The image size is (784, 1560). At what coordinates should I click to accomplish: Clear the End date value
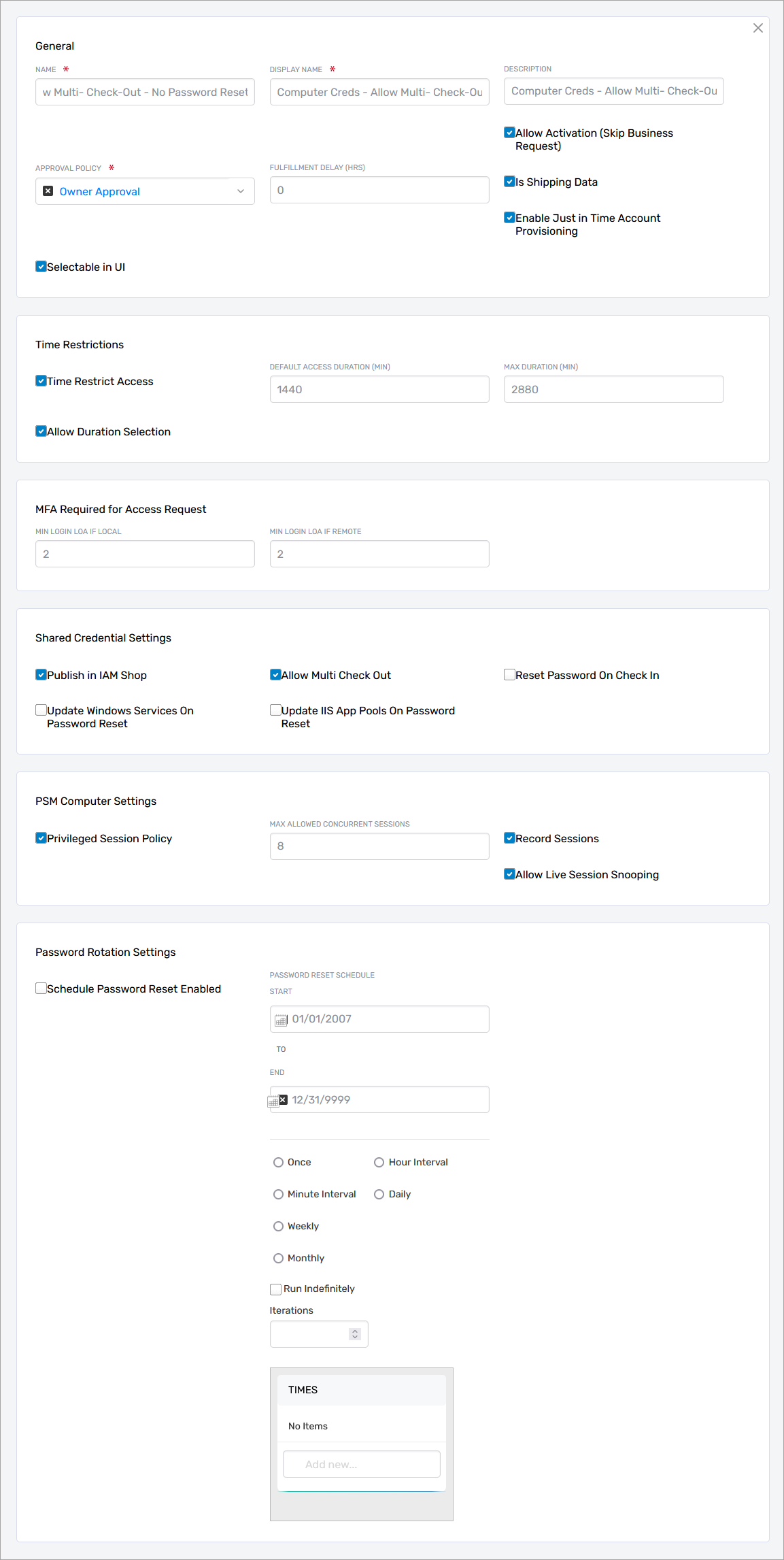(284, 1099)
